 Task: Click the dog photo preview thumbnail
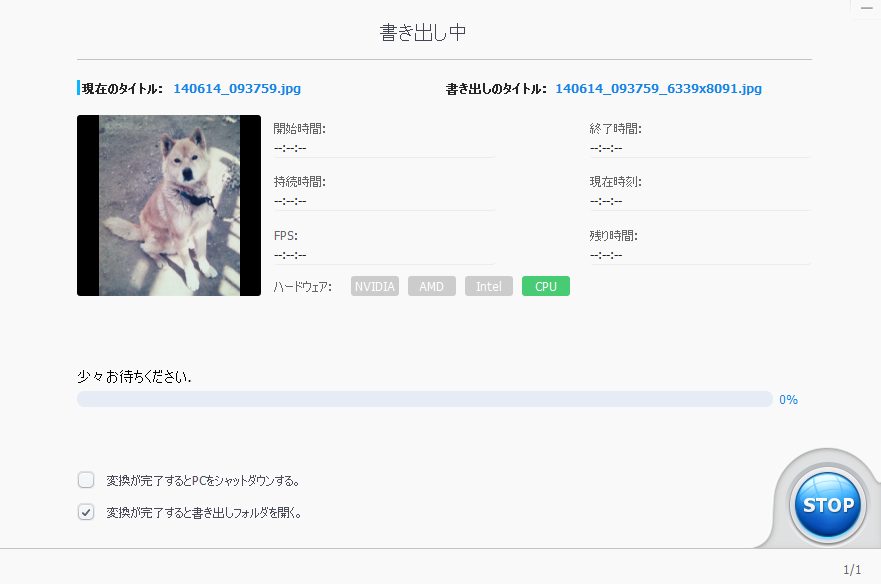tap(169, 206)
